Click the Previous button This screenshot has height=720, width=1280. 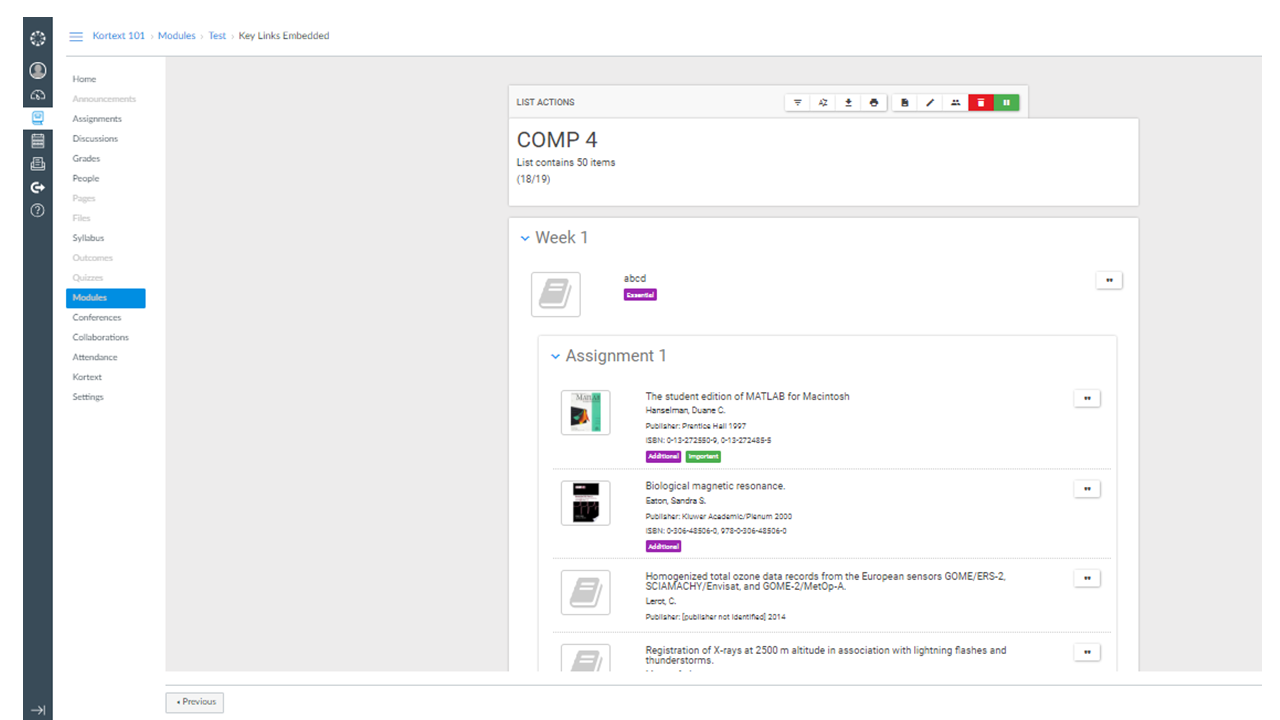pyautogui.click(x=195, y=702)
